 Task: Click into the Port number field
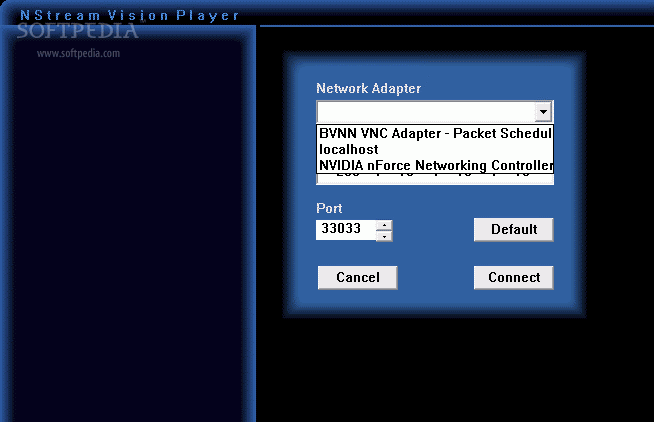point(346,229)
